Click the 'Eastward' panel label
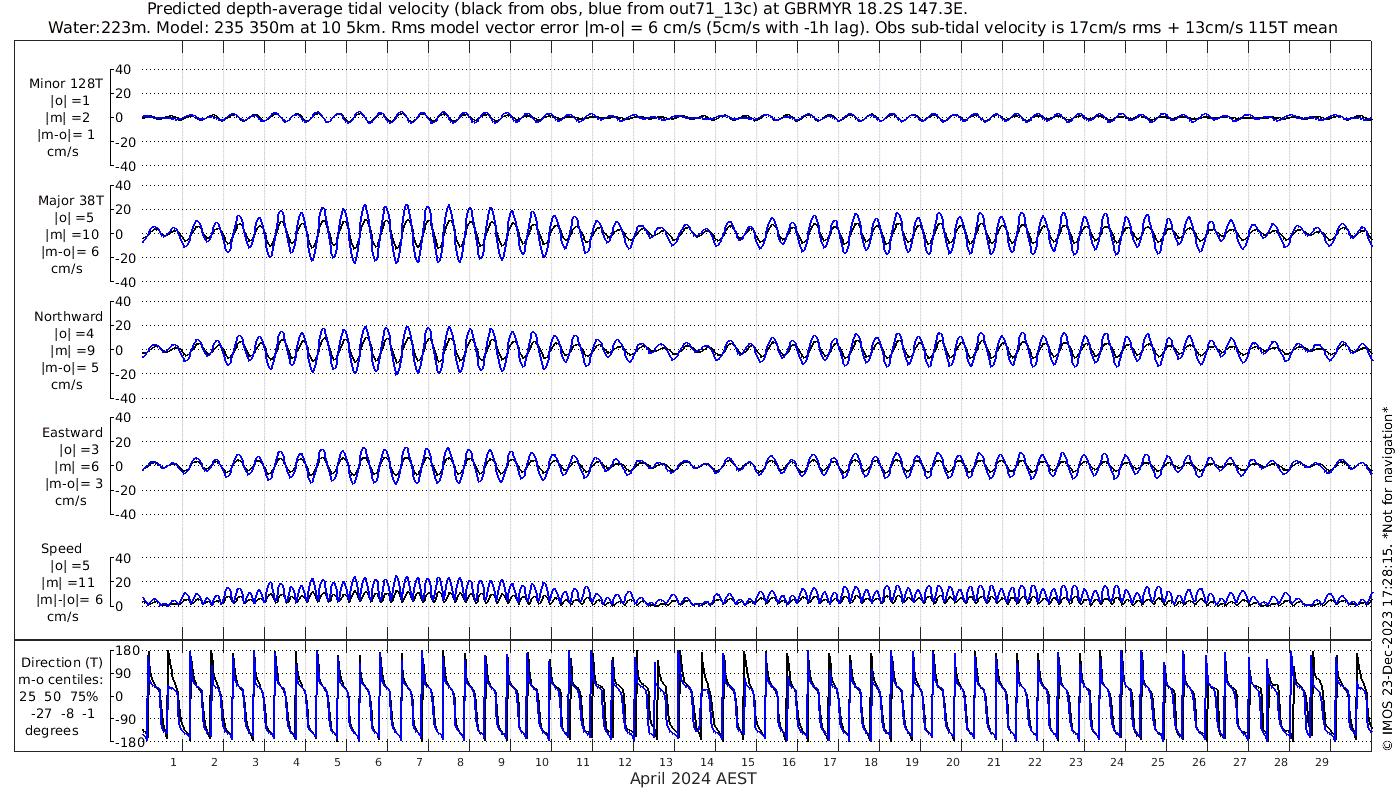1400x800 pixels. tap(72, 432)
